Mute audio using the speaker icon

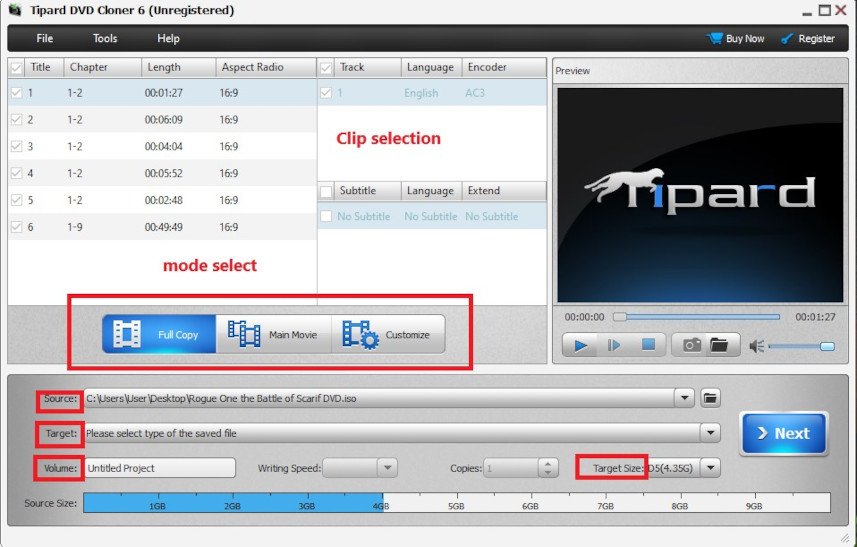point(756,346)
